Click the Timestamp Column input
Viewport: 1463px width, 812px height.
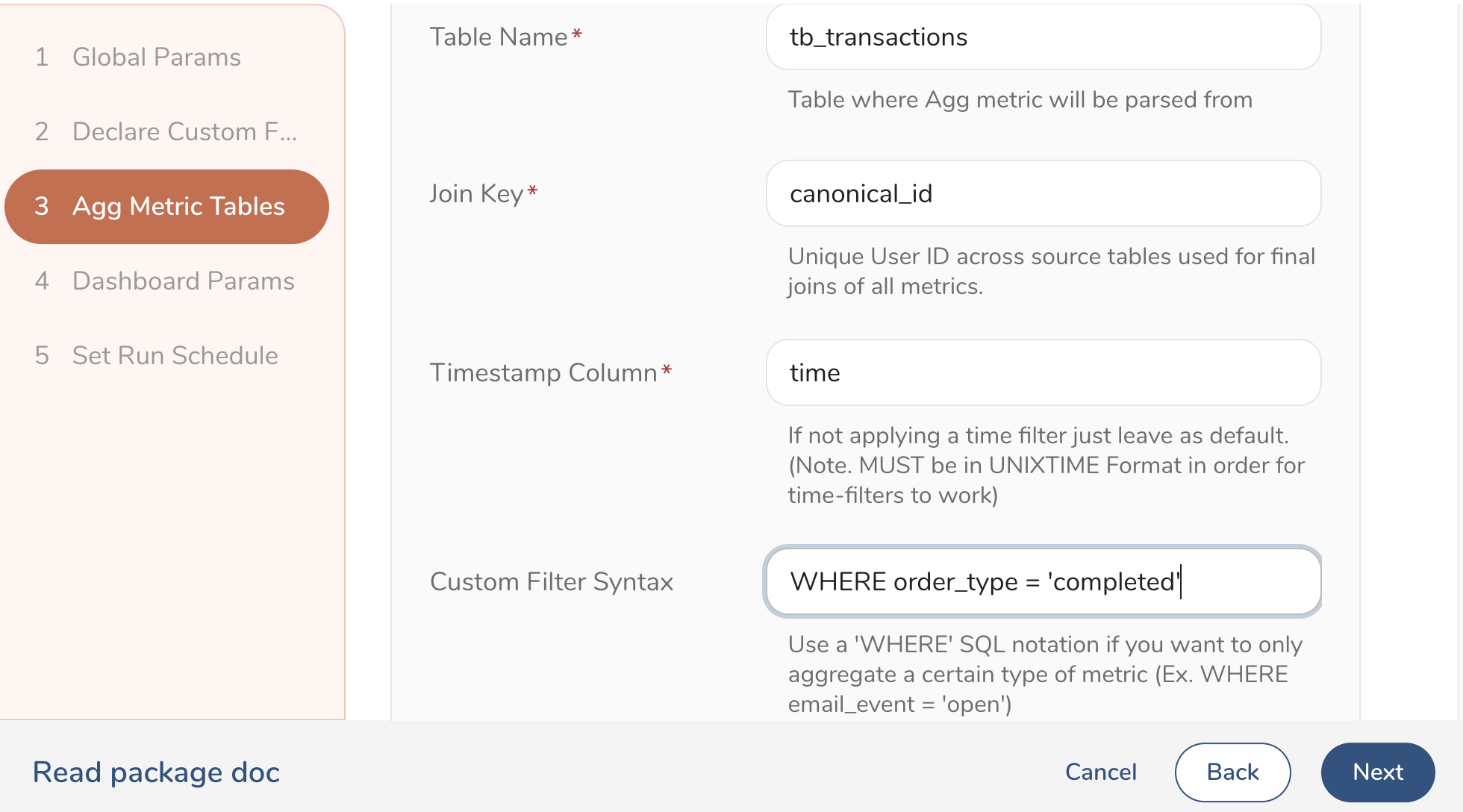pos(1043,373)
